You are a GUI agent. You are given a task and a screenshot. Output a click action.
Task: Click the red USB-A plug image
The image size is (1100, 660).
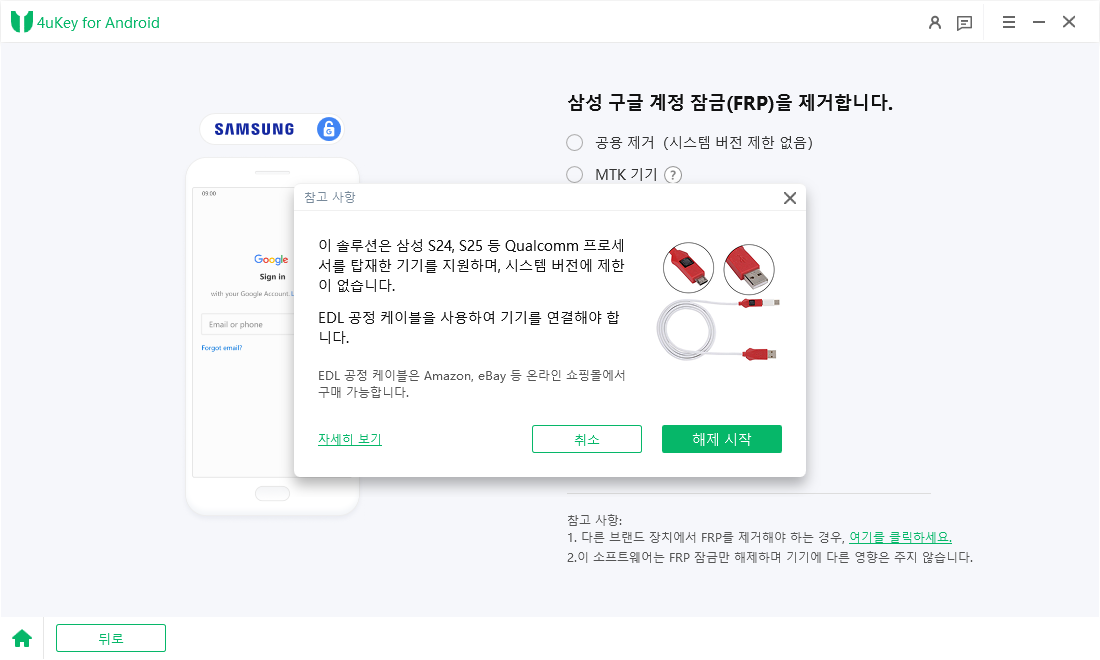(749, 268)
